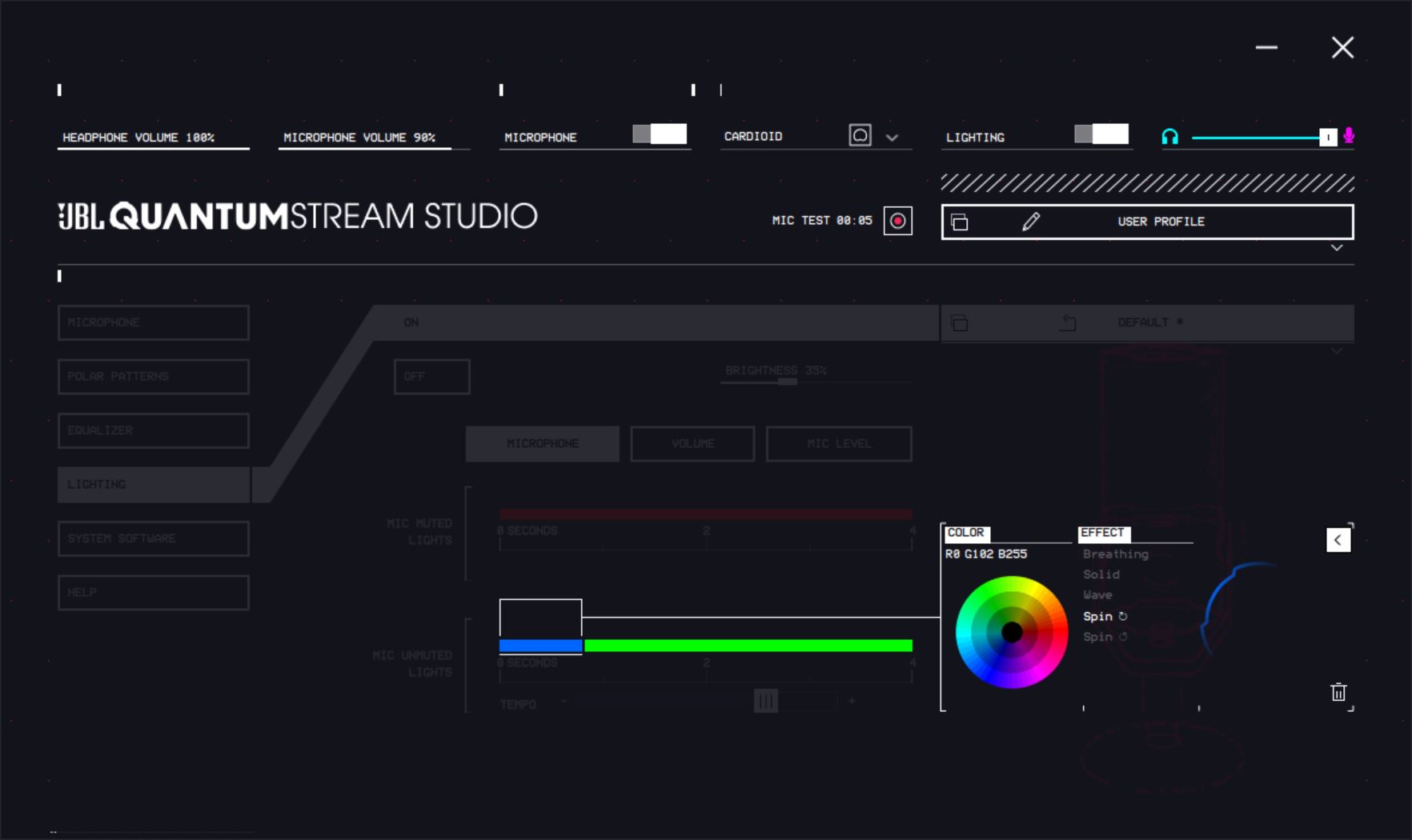
Task: Start the mic test record button
Action: pyautogui.click(x=897, y=221)
